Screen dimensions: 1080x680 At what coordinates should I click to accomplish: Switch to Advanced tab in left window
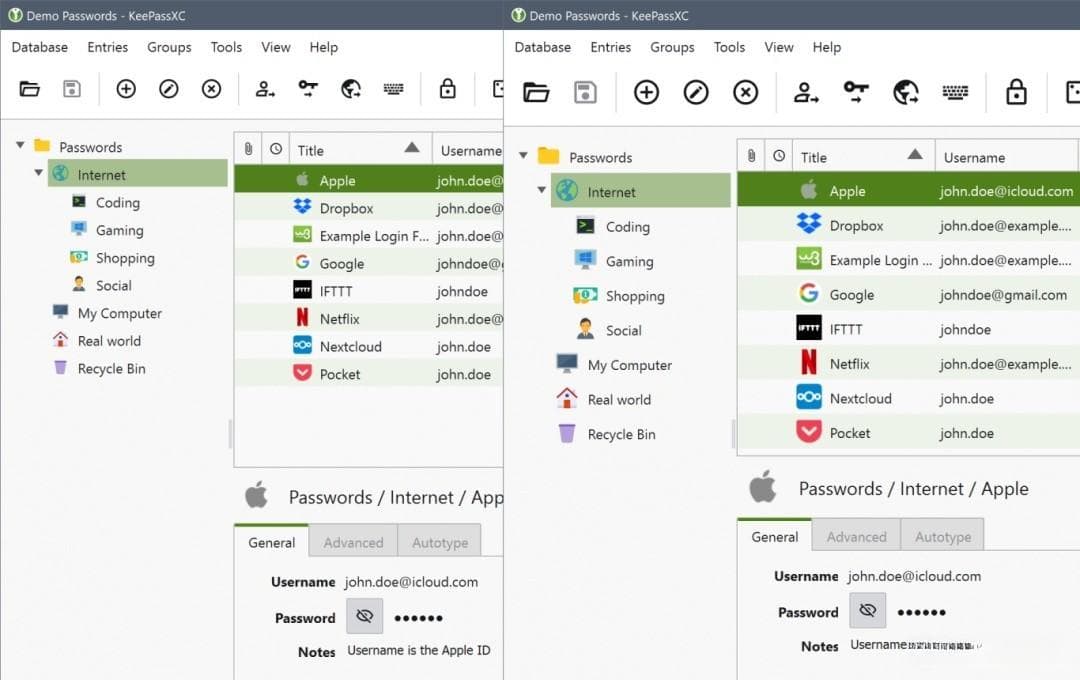click(353, 542)
